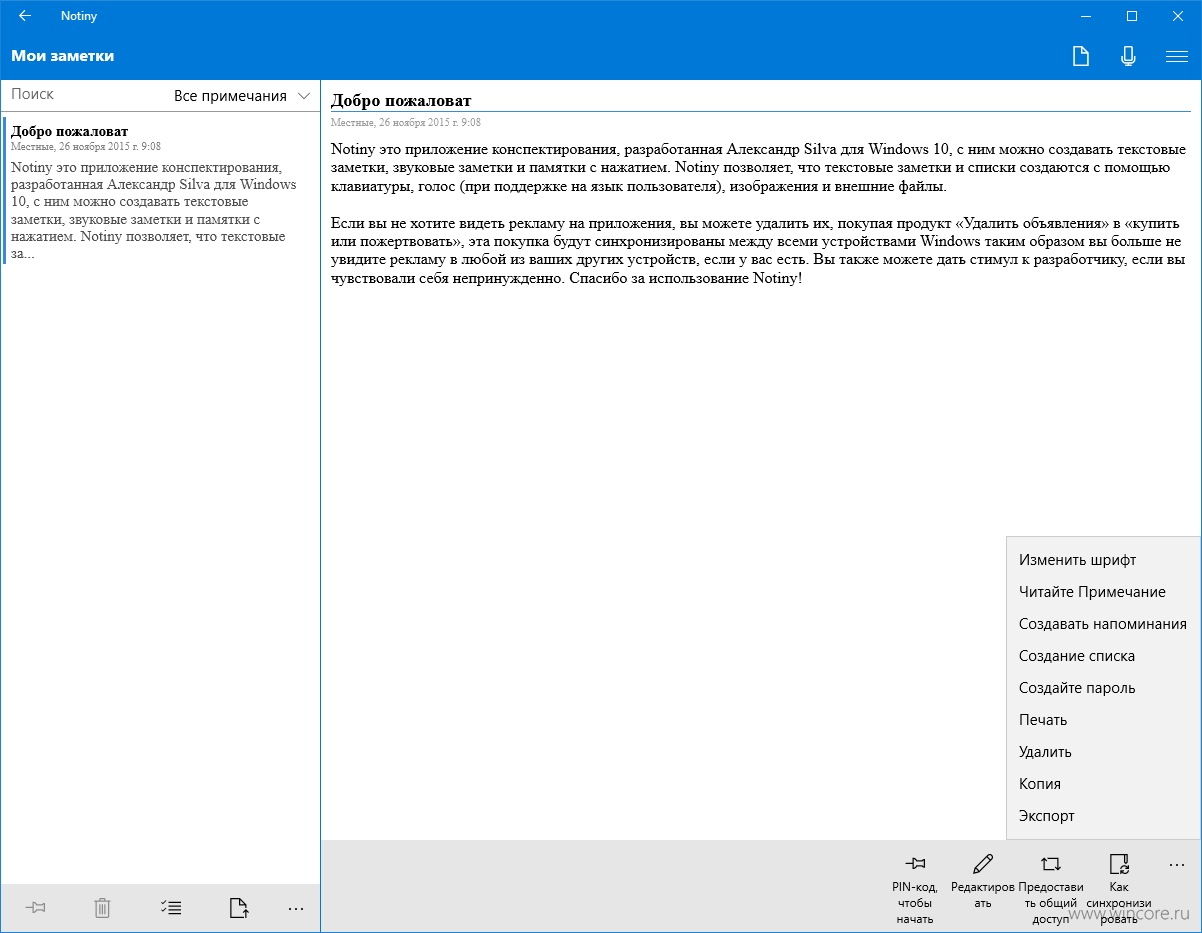1202x933 pixels.
Task: Open the hamburger menu
Action: tap(1176, 56)
